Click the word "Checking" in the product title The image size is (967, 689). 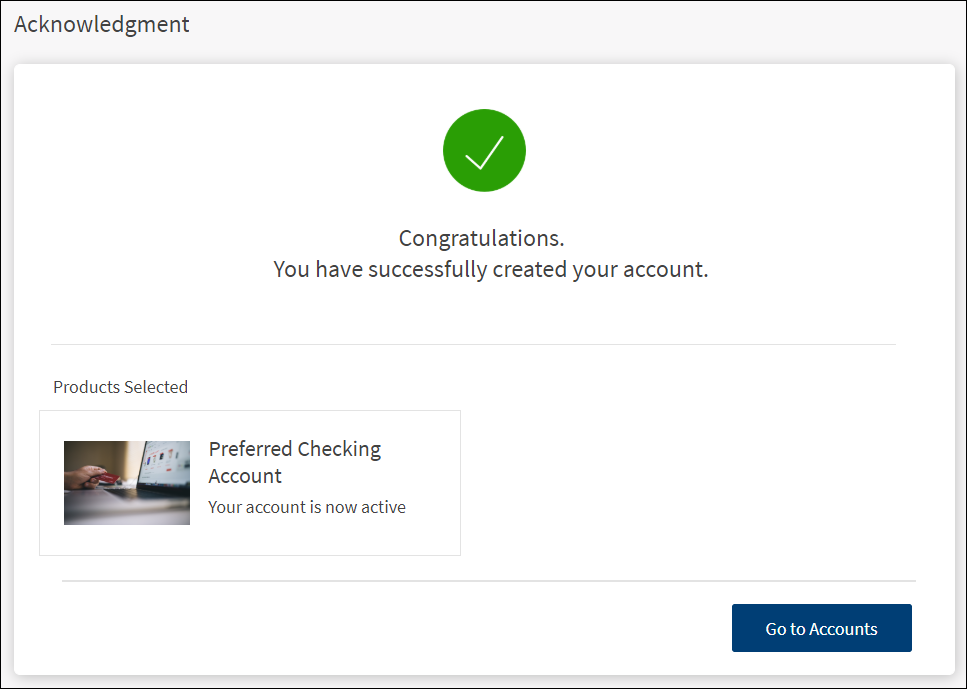[x=339, y=449]
